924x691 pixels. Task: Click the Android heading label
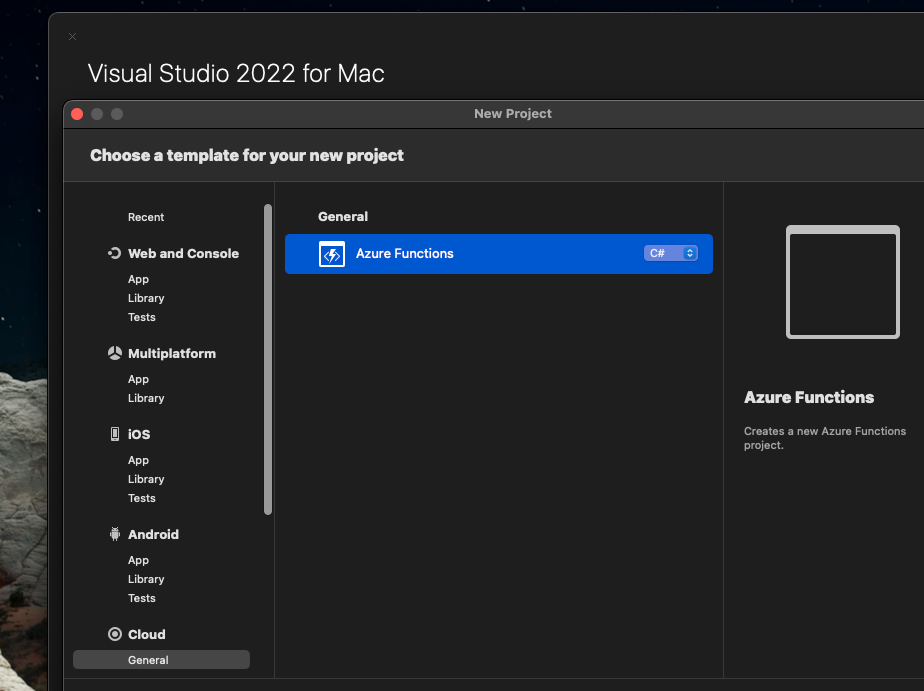tap(153, 534)
